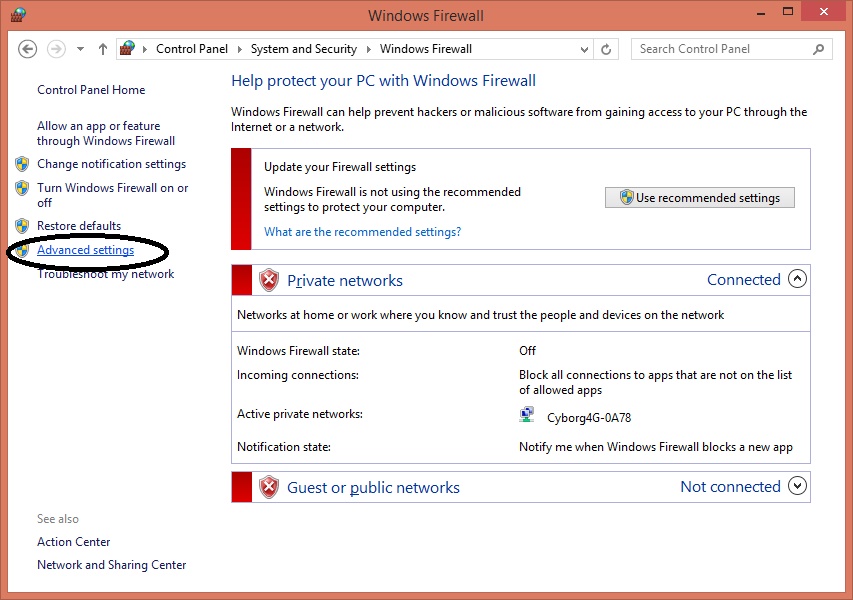Click the shield icon beside Change notification settings
The width and height of the screenshot is (853, 600).
[x=22, y=164]
